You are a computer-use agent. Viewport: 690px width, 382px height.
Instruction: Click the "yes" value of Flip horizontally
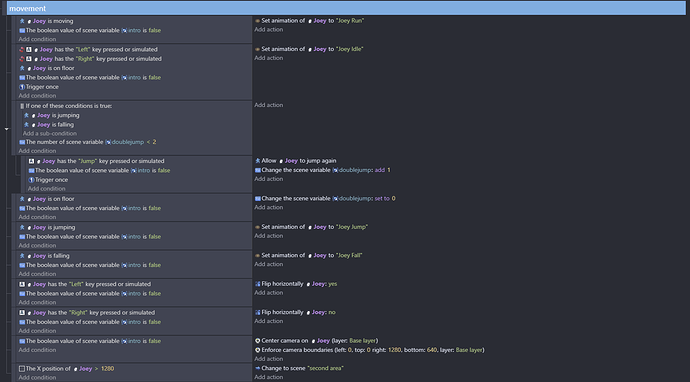click(333, 284)
